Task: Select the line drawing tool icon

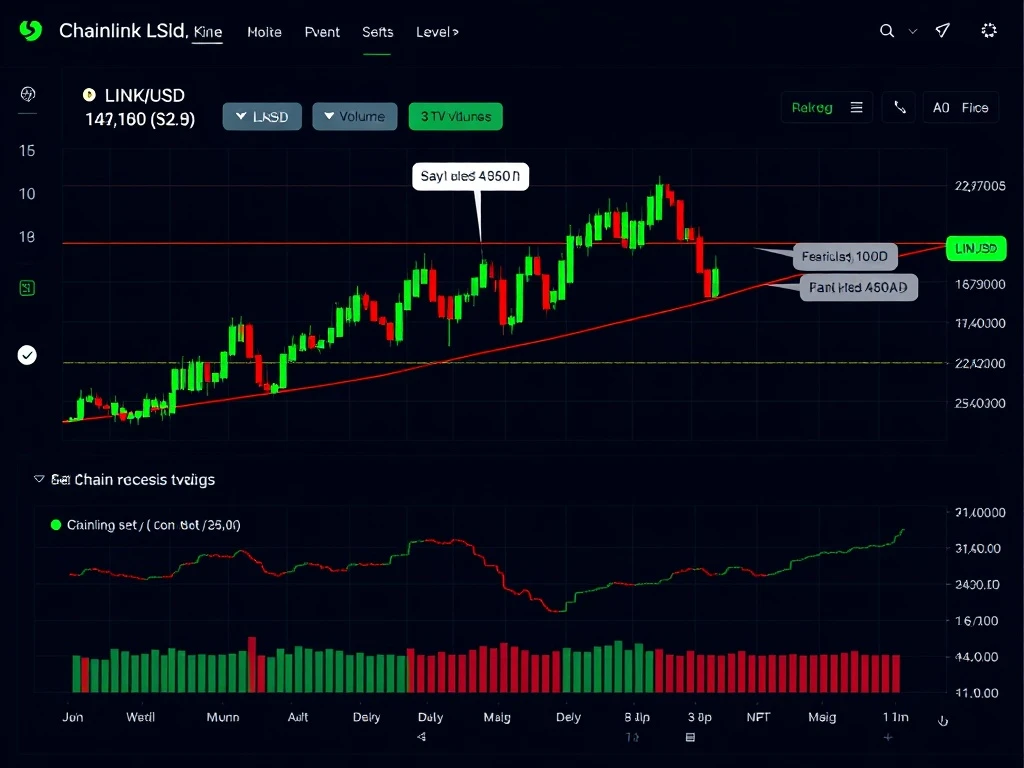Action: pyautogui.click(x=899, y=108)
